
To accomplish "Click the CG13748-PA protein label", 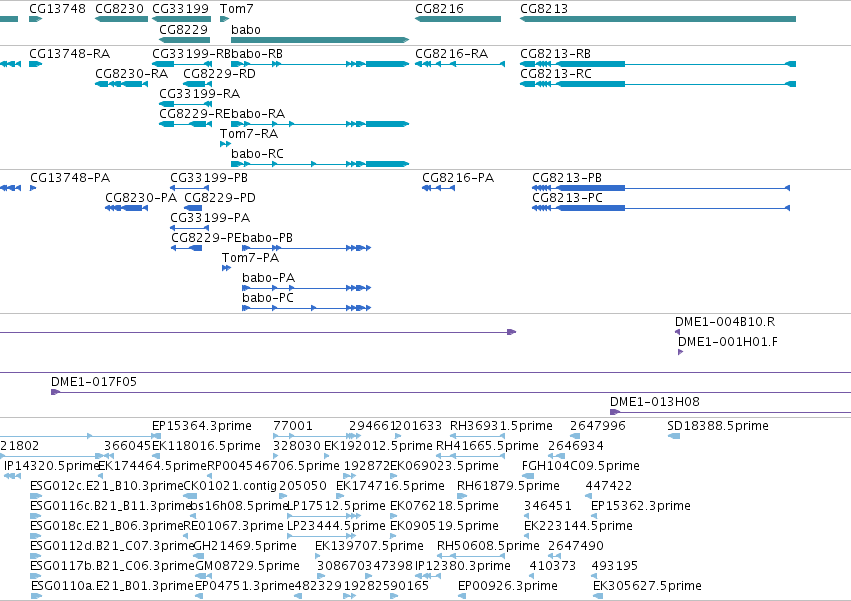I will point(70,178).
